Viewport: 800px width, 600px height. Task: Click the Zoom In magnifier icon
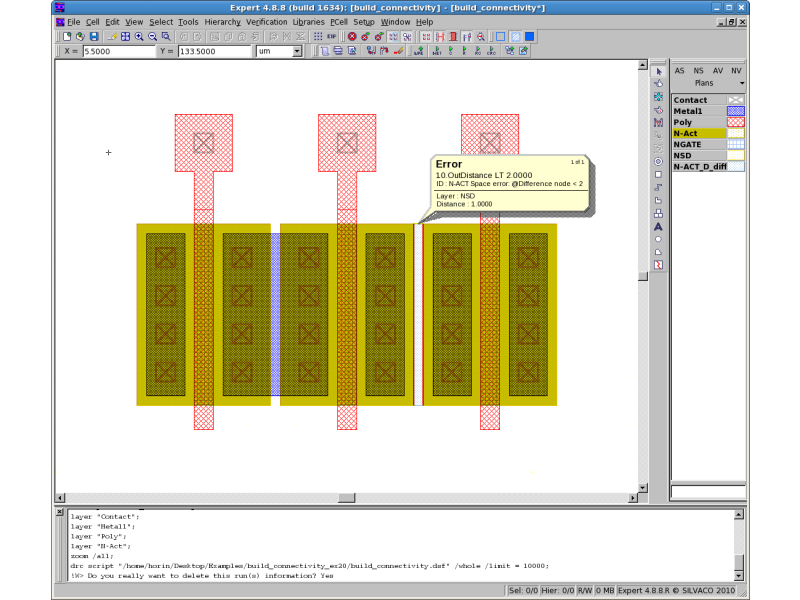pyautogui.click(x=139, y=37)
